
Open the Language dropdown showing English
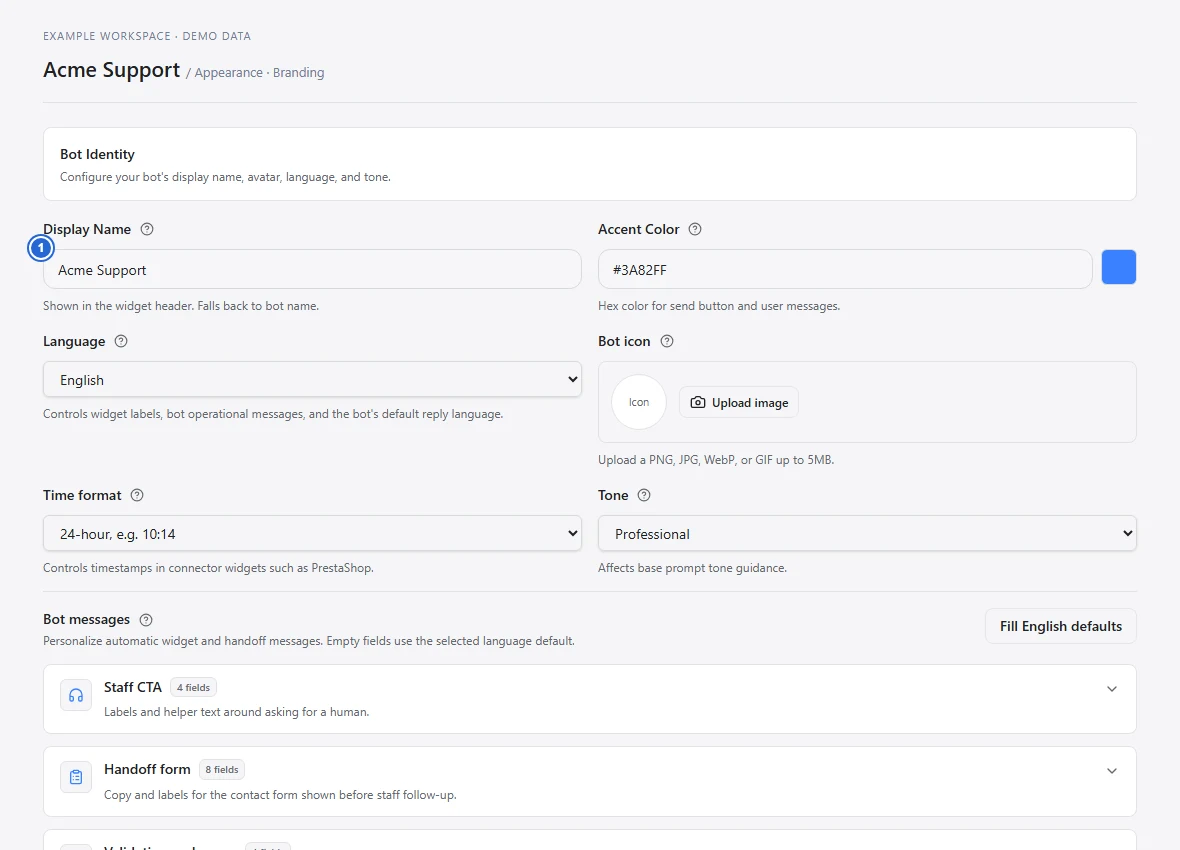(x=312, y=379)
